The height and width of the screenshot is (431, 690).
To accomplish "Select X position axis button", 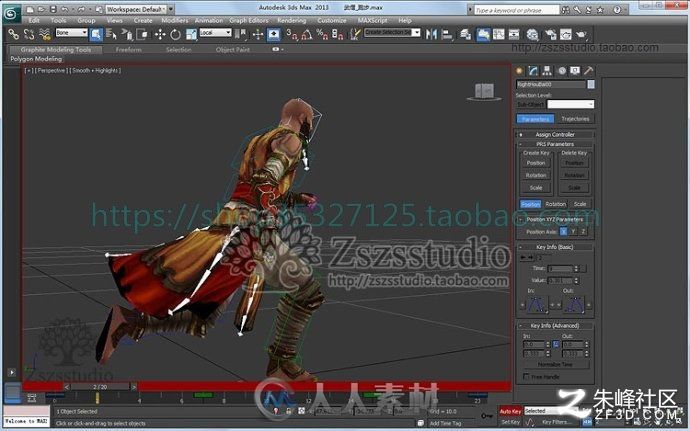I will [x=563, y=231].
